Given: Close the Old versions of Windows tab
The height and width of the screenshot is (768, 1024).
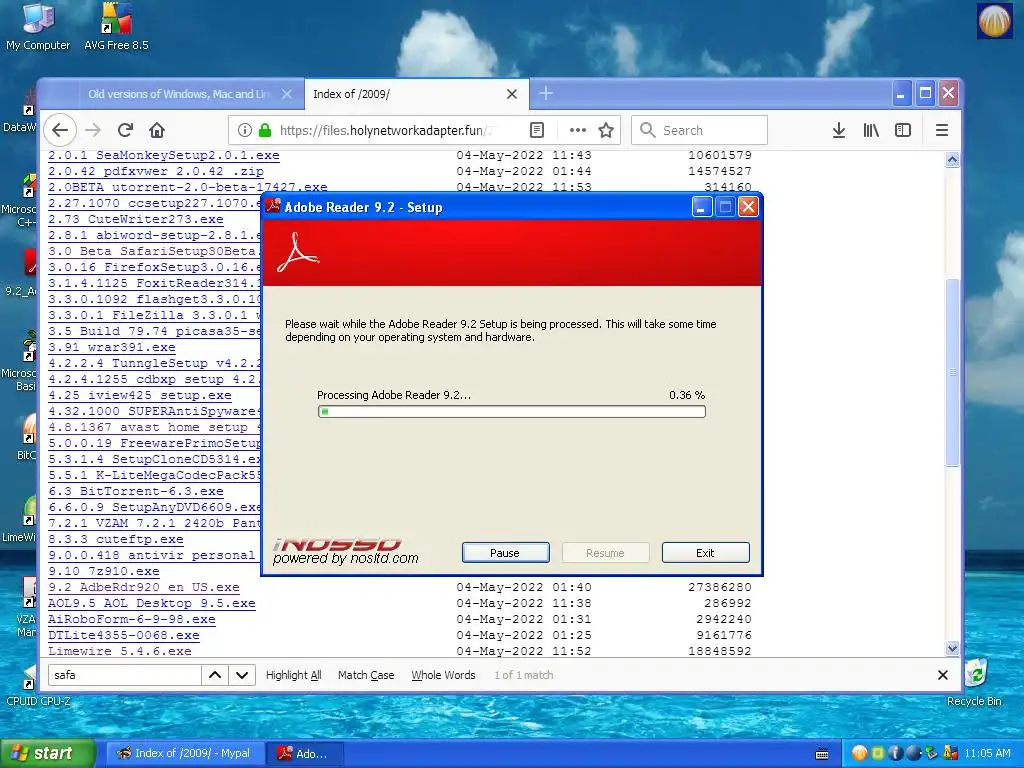Looking at the screenshot, I should click(287, 94).
